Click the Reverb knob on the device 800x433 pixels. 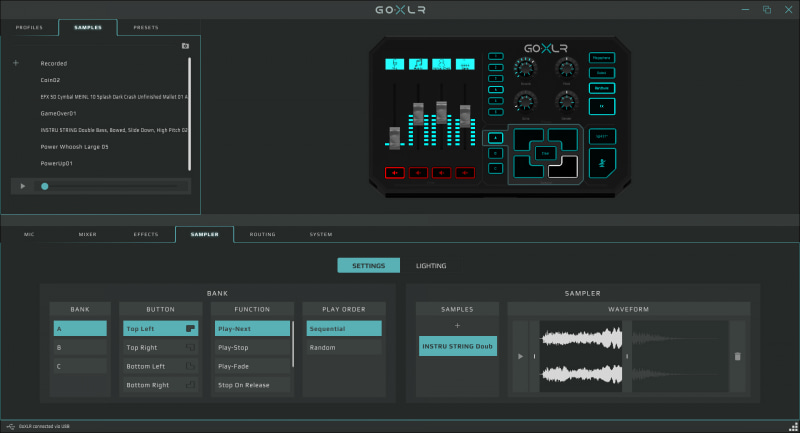tap(525, 68)
